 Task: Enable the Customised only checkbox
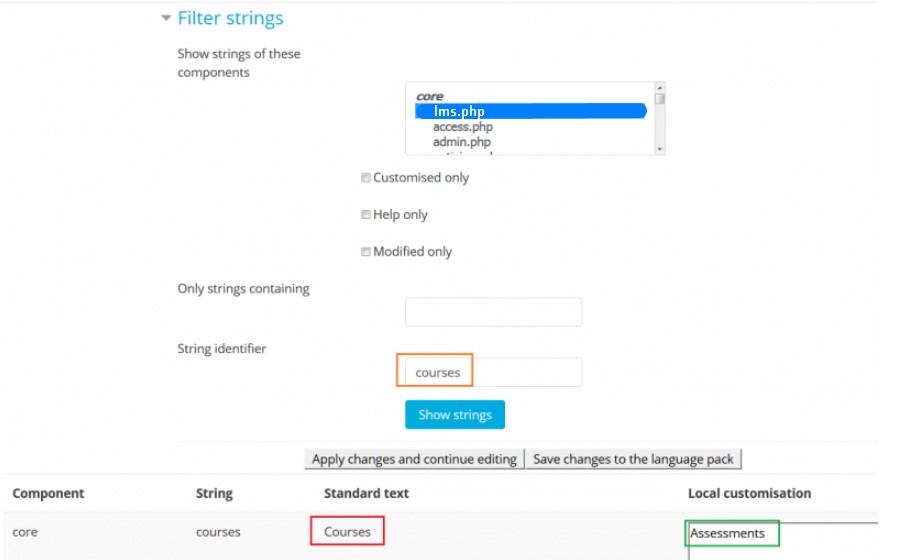[366, 178]
